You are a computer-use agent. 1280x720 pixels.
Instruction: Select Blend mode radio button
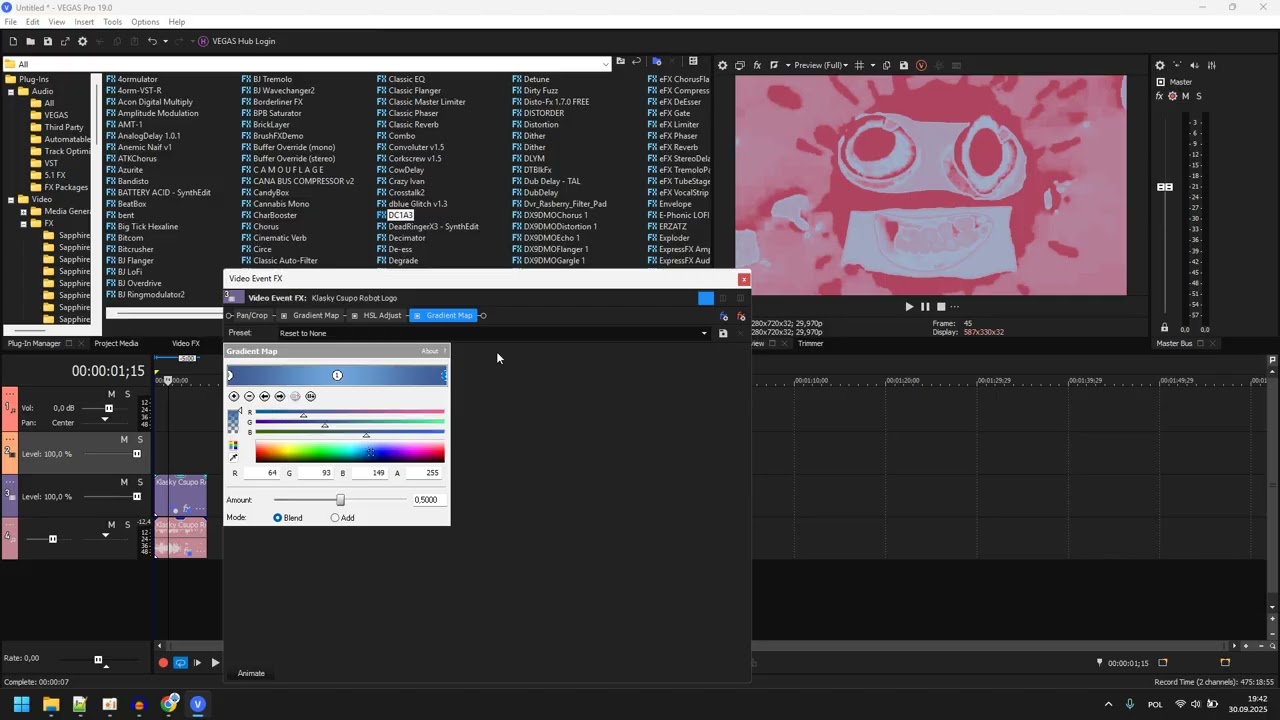coord(278,518)
